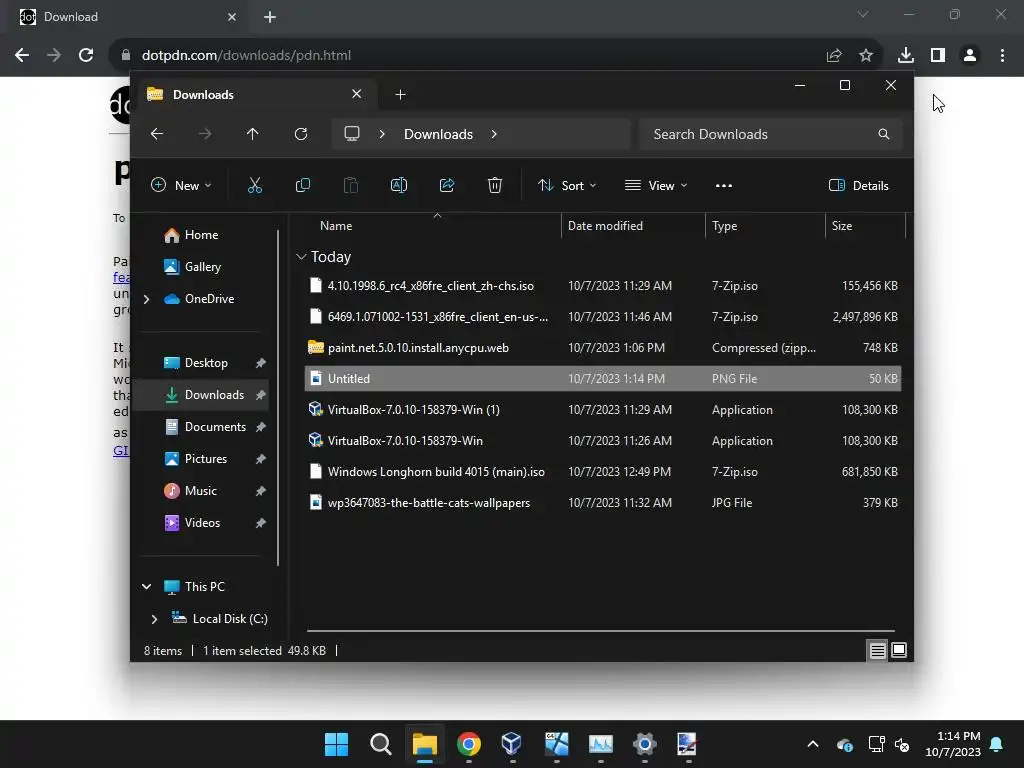Open the Sort dropdown menu
Image resolution: width=1024 pixels, height=768 pixels.
[x=567, y=185]
